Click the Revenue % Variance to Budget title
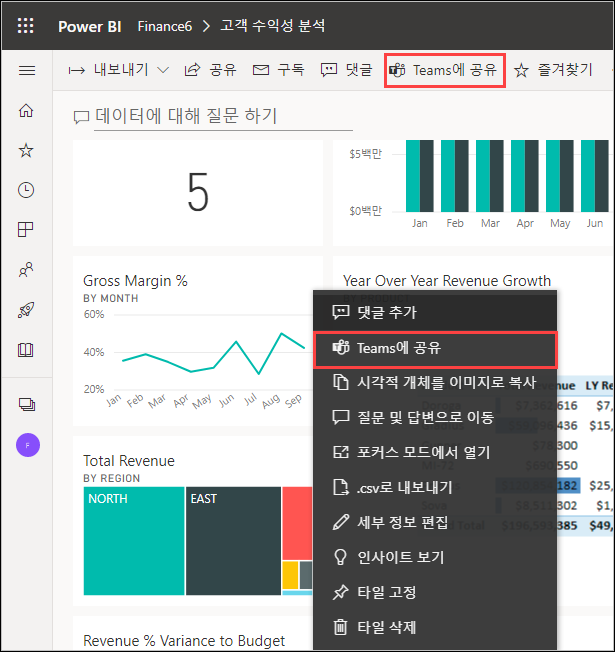Viewport: 615px width, 652px height. (x=184, y=641)
